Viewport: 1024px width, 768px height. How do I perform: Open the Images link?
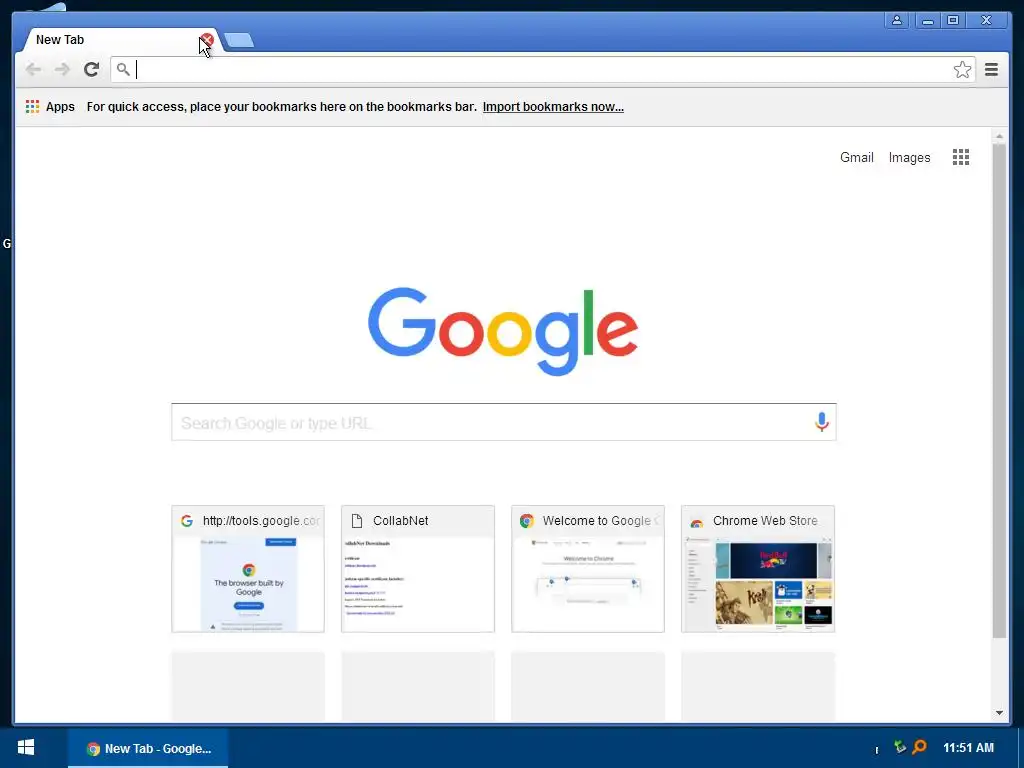[909, 157]
